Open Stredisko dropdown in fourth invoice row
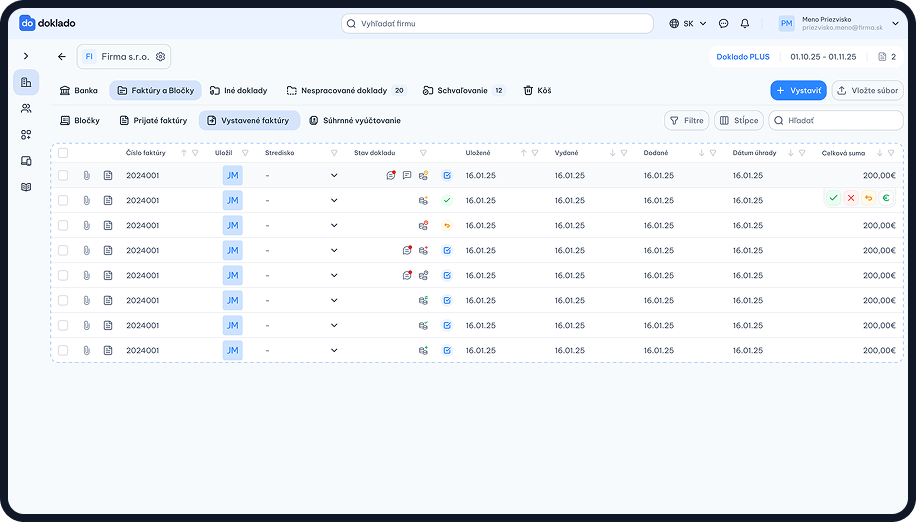This screenshot has width=916, height=522. tap(334, 250)
